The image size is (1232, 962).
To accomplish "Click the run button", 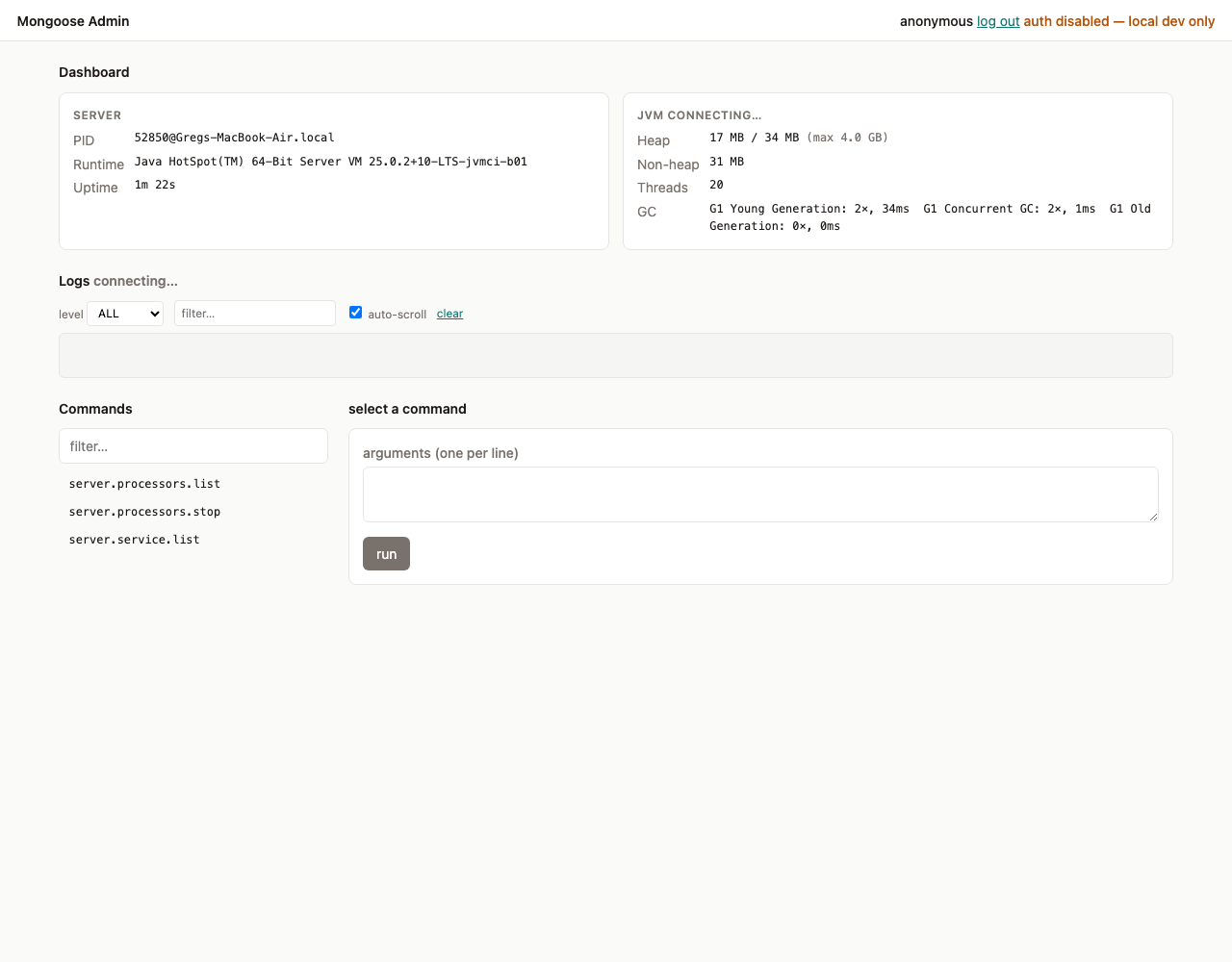I will pyautogui.click(x=386, y=554).
